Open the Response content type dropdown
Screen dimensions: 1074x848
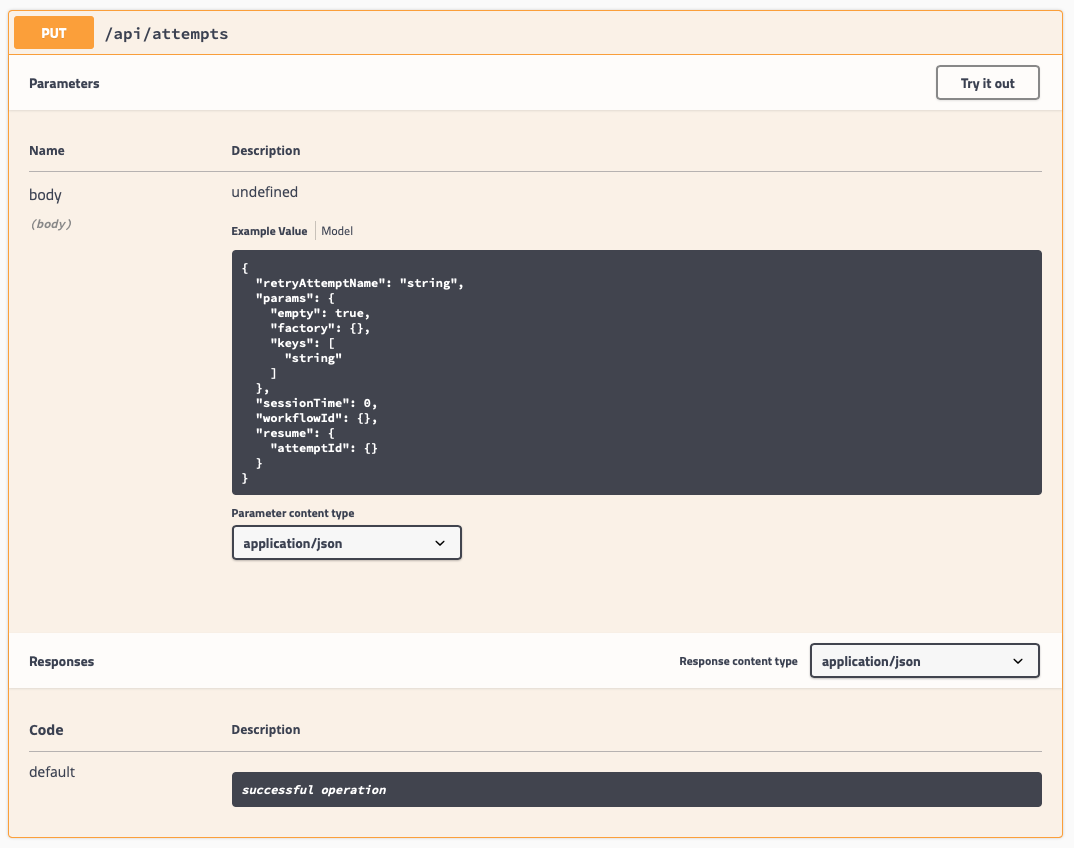925,660
